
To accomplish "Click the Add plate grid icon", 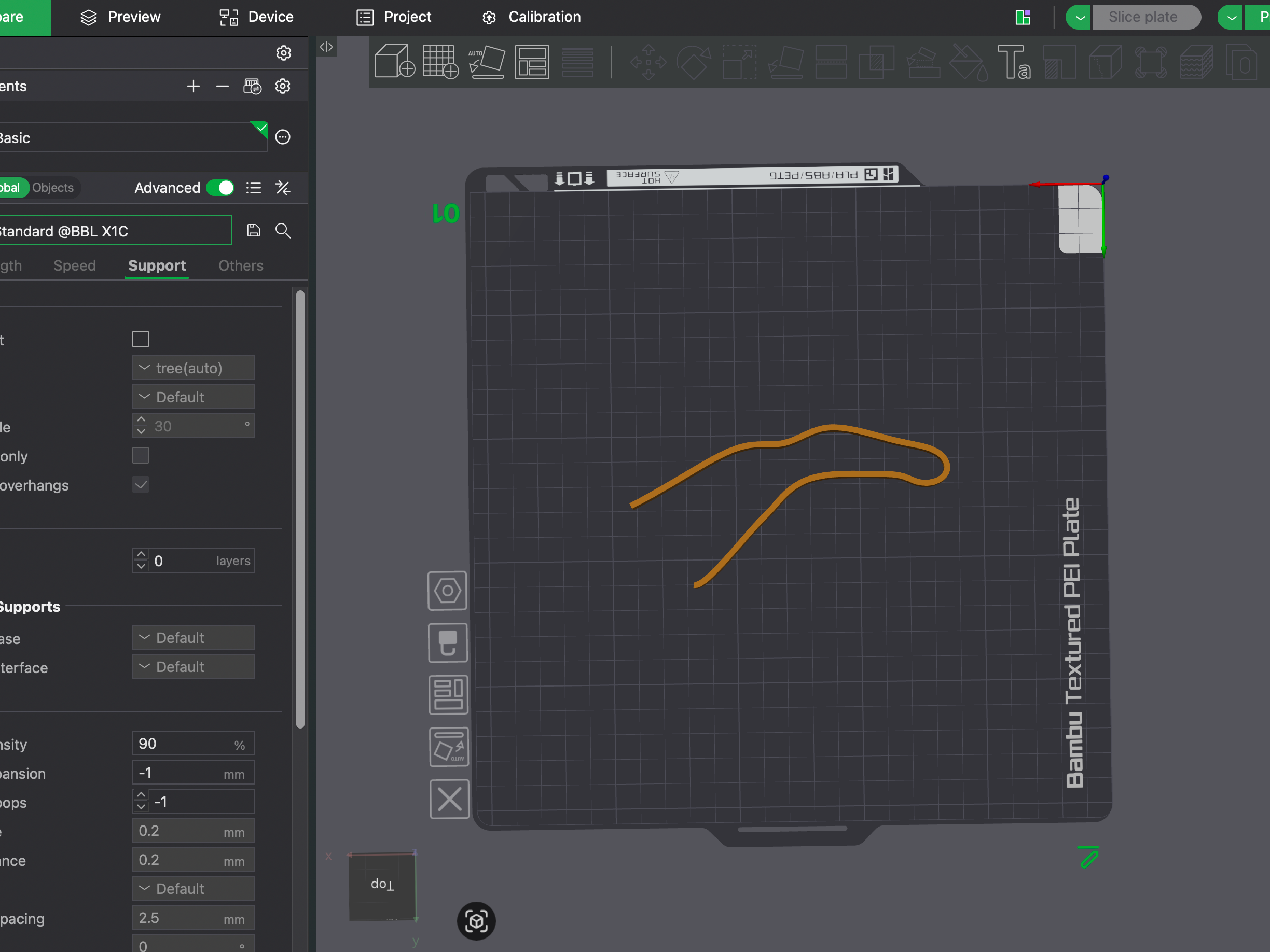I will 440,61.
